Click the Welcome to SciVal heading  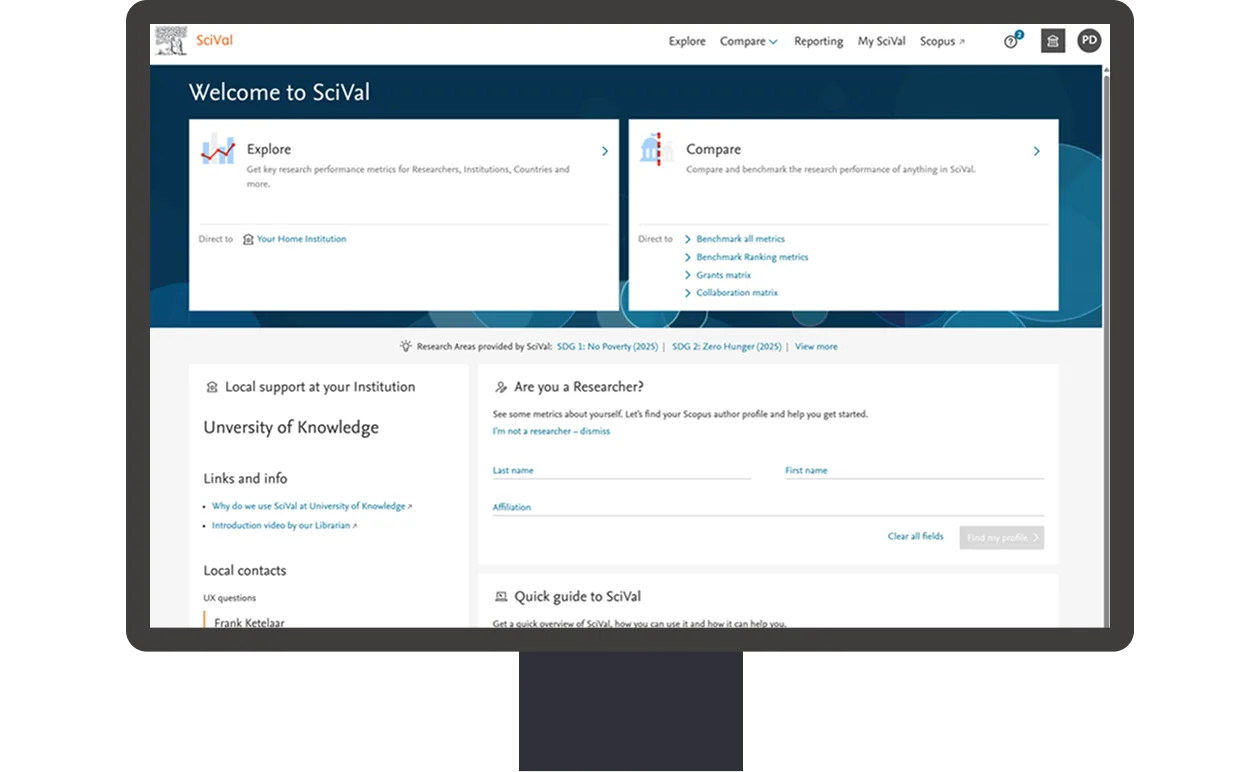tap(279, 92)
